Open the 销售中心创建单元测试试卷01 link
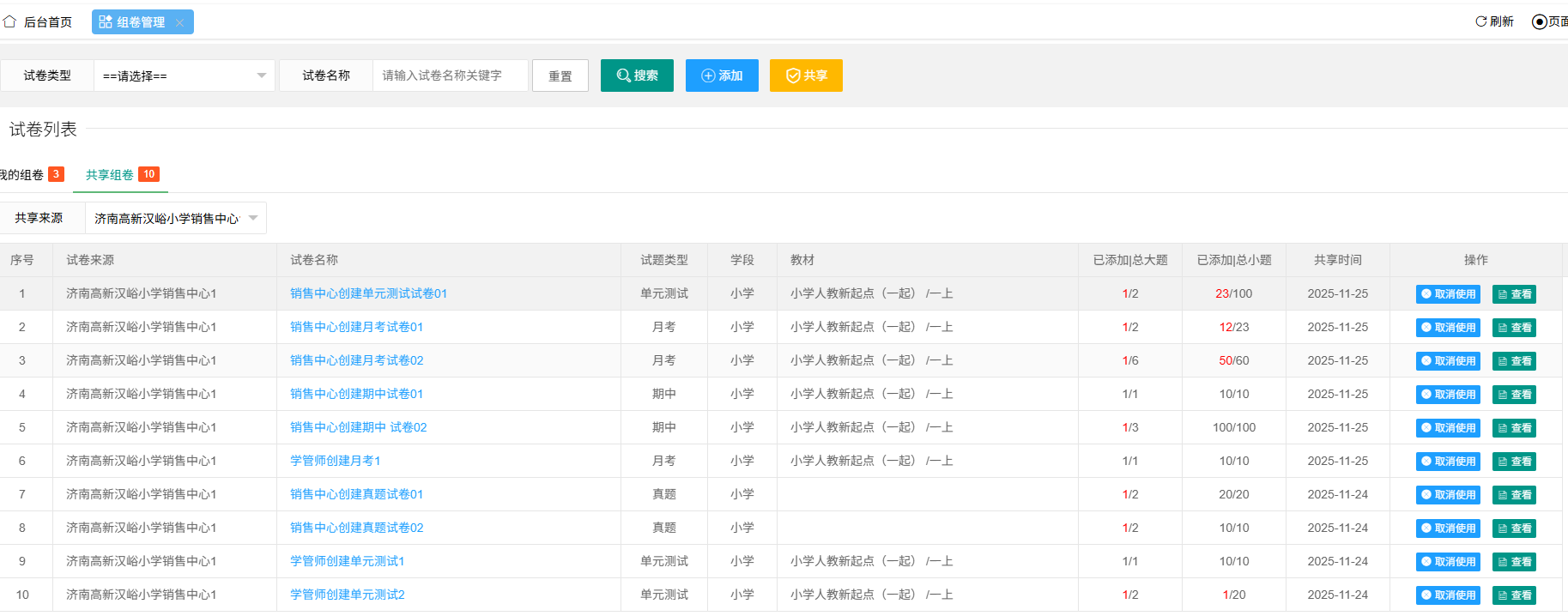 (368, 293)
